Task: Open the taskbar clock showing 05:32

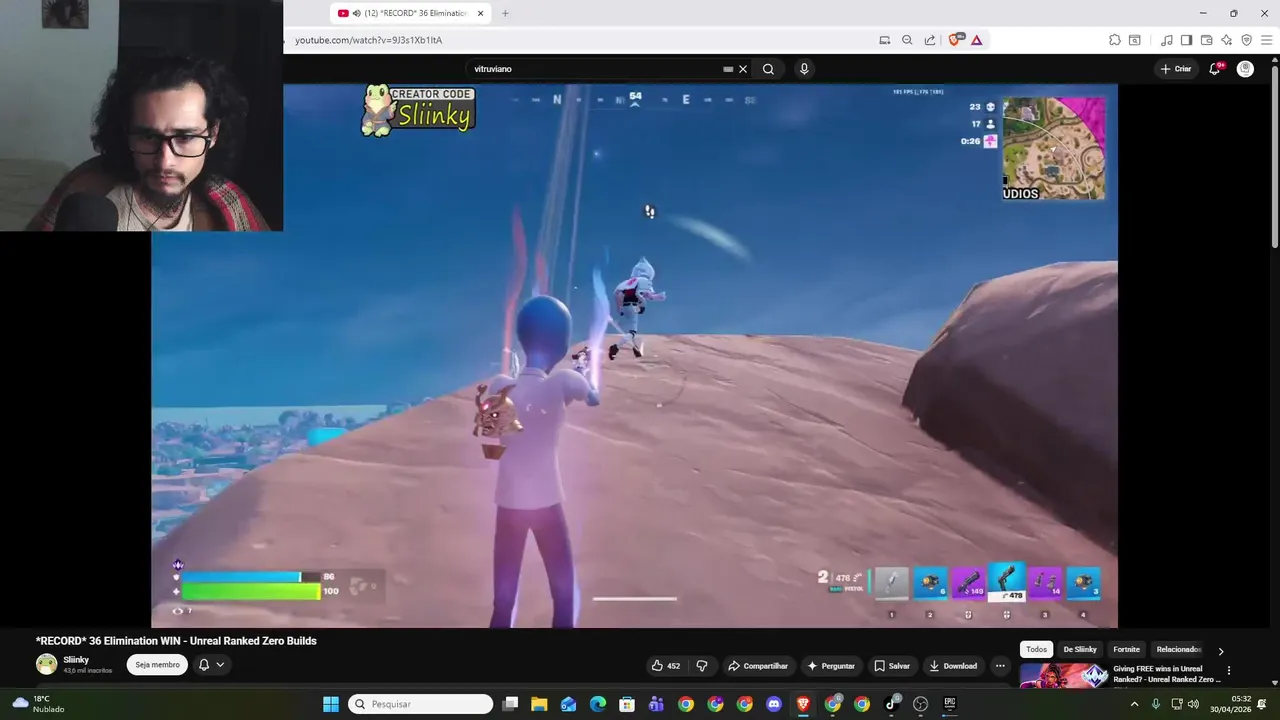Action: 1230,704
